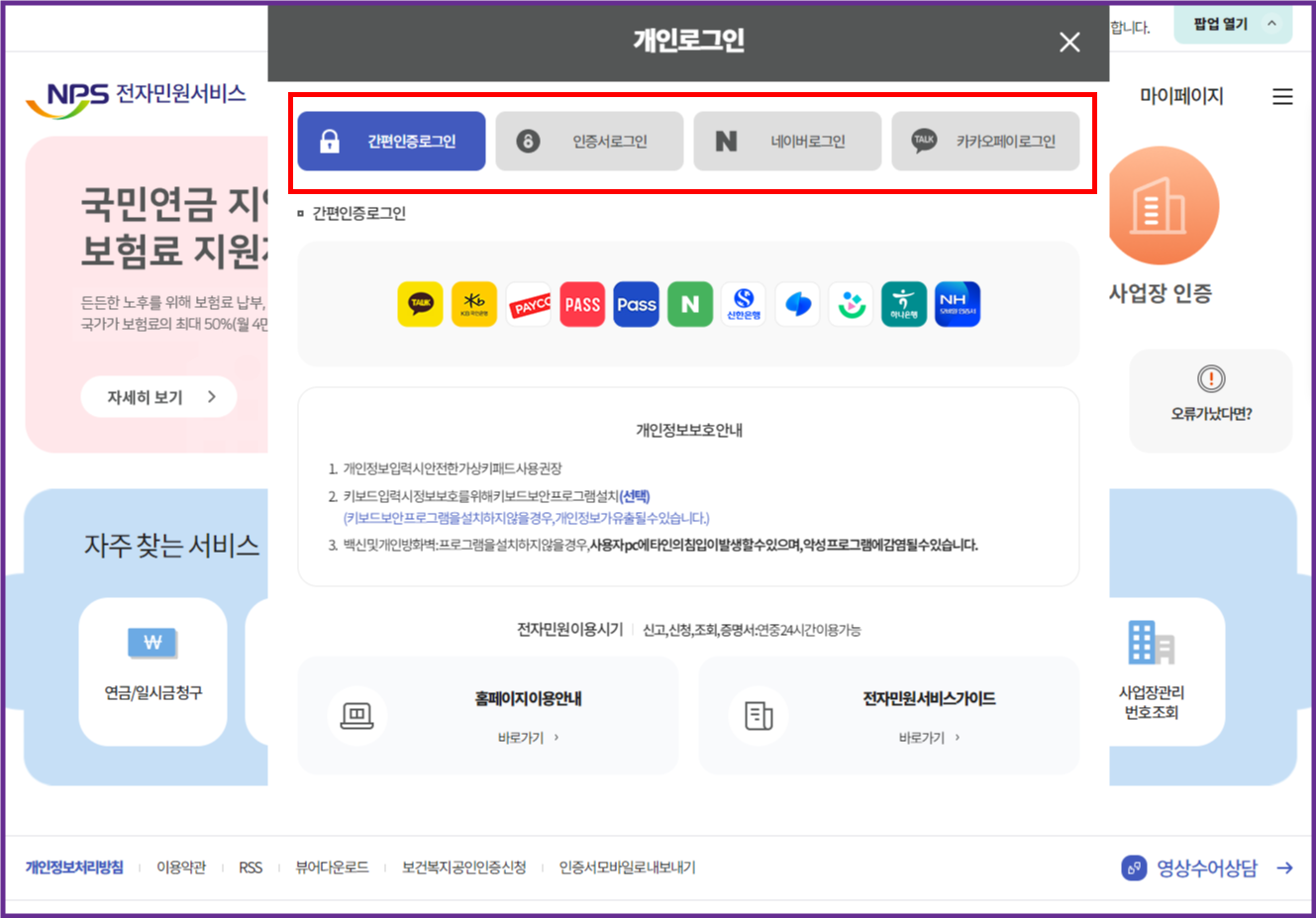Viewport: 1316px width, 918px height.
Task: Select the KB국민은행 authentication icon
Action: coord(474,304)
